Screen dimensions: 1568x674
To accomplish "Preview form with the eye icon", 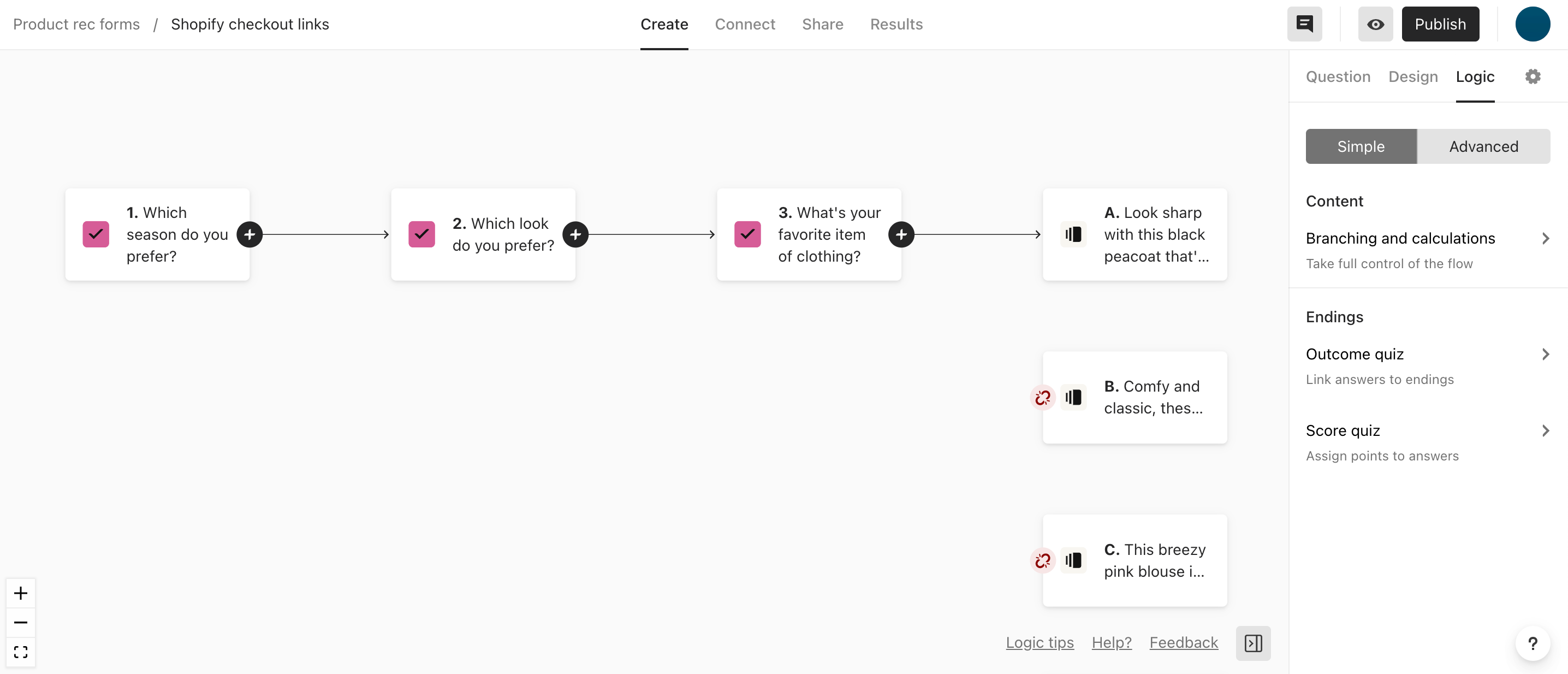I will pyautogui.click(x=1375, y=25).
